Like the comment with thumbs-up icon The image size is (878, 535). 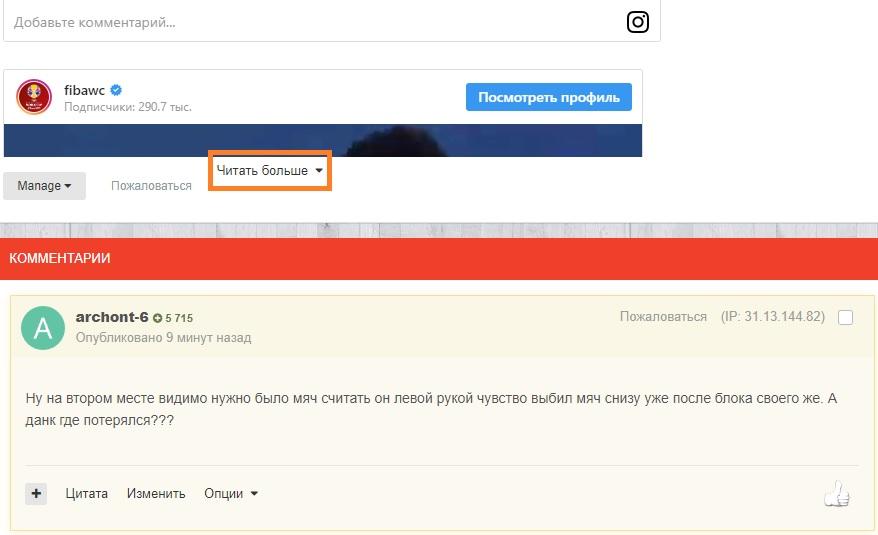[835, 493]
